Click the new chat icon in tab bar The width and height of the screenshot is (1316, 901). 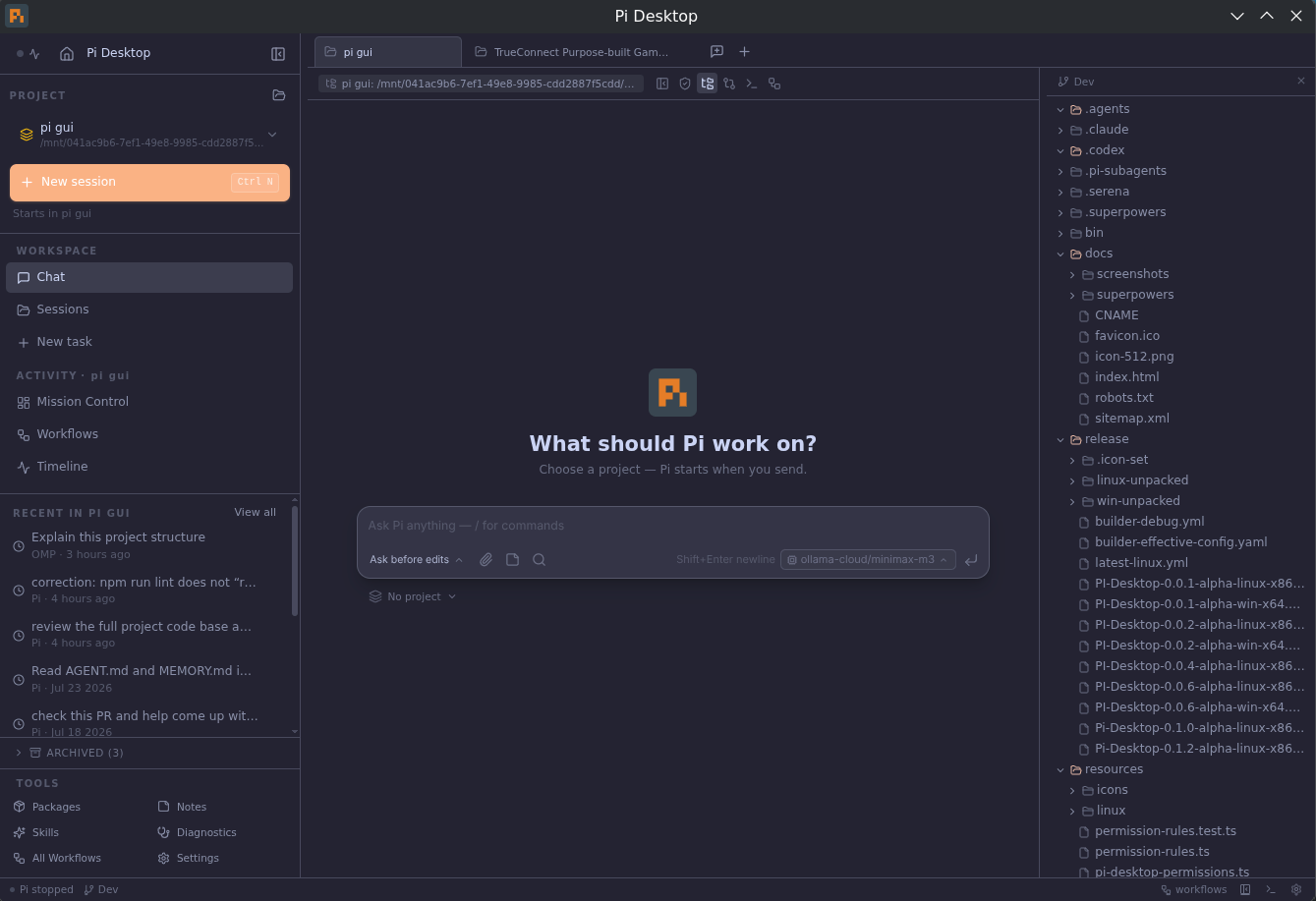pyautogui.click(x=716, y=51)
